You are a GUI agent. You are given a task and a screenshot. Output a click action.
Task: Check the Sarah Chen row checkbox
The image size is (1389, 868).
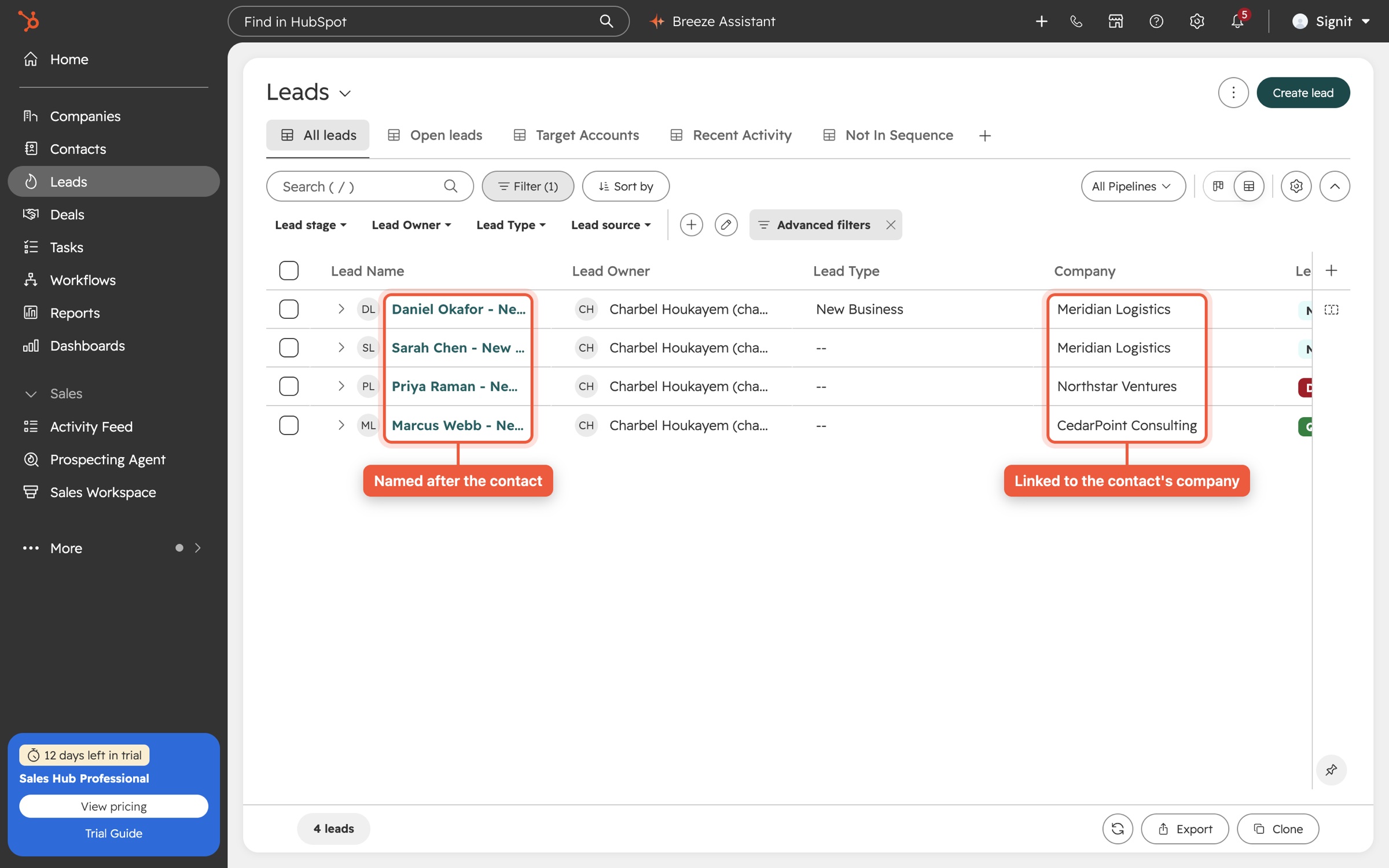(x=289, y=348)
